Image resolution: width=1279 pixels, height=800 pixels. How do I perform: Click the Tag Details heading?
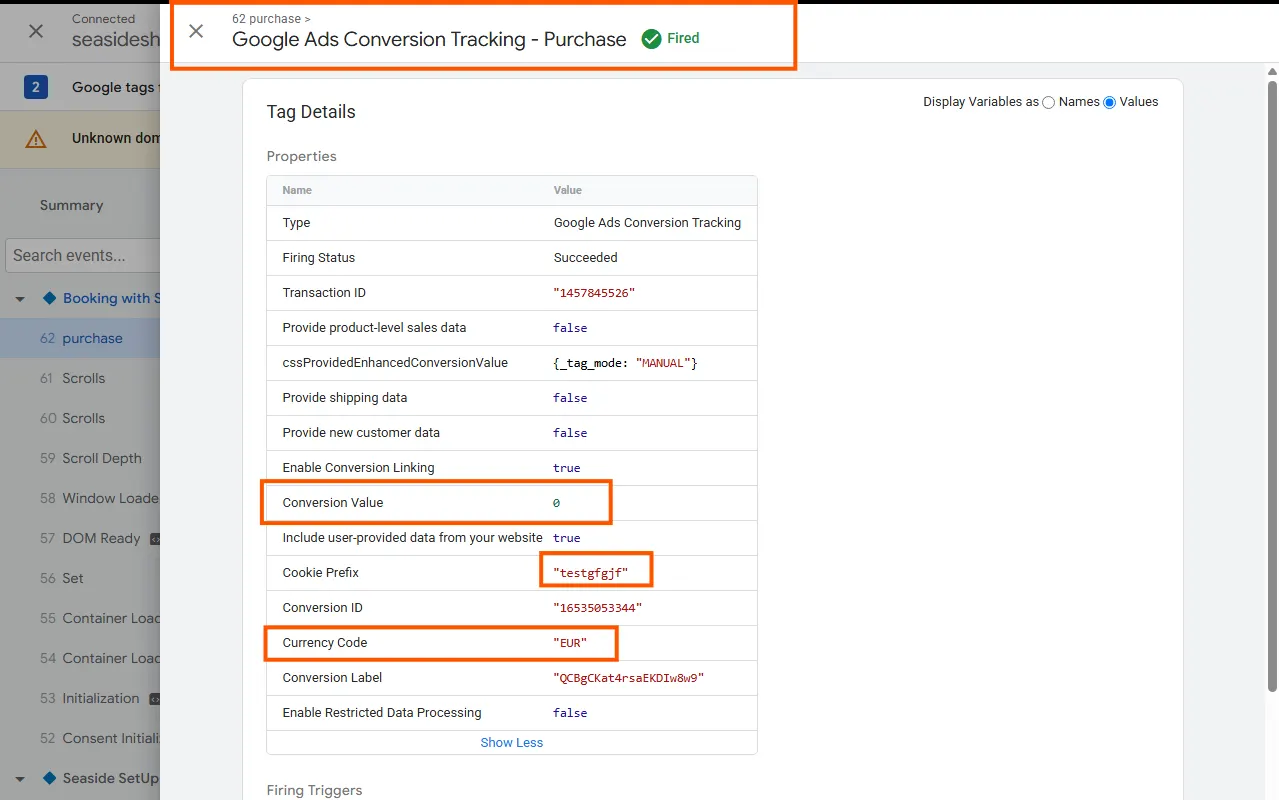click(311, 112)
